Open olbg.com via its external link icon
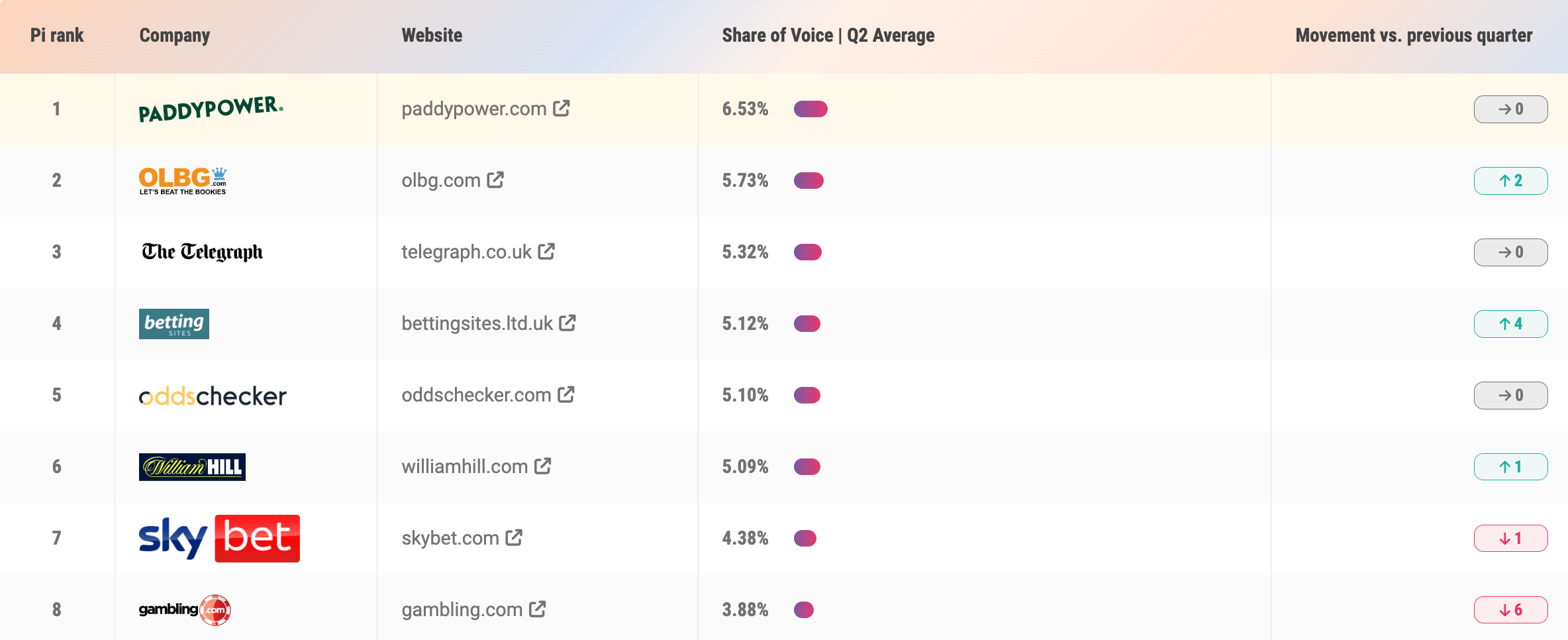The height and width of the screenshot is (640, 1568). pos(495,180)
